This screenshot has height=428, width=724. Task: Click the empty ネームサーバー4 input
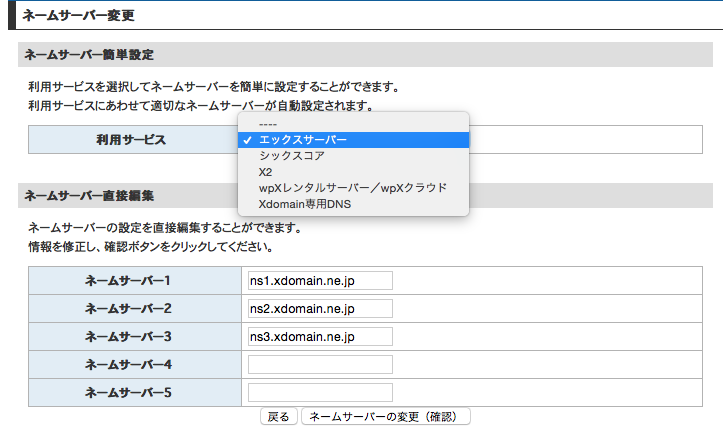pos(320,364)
